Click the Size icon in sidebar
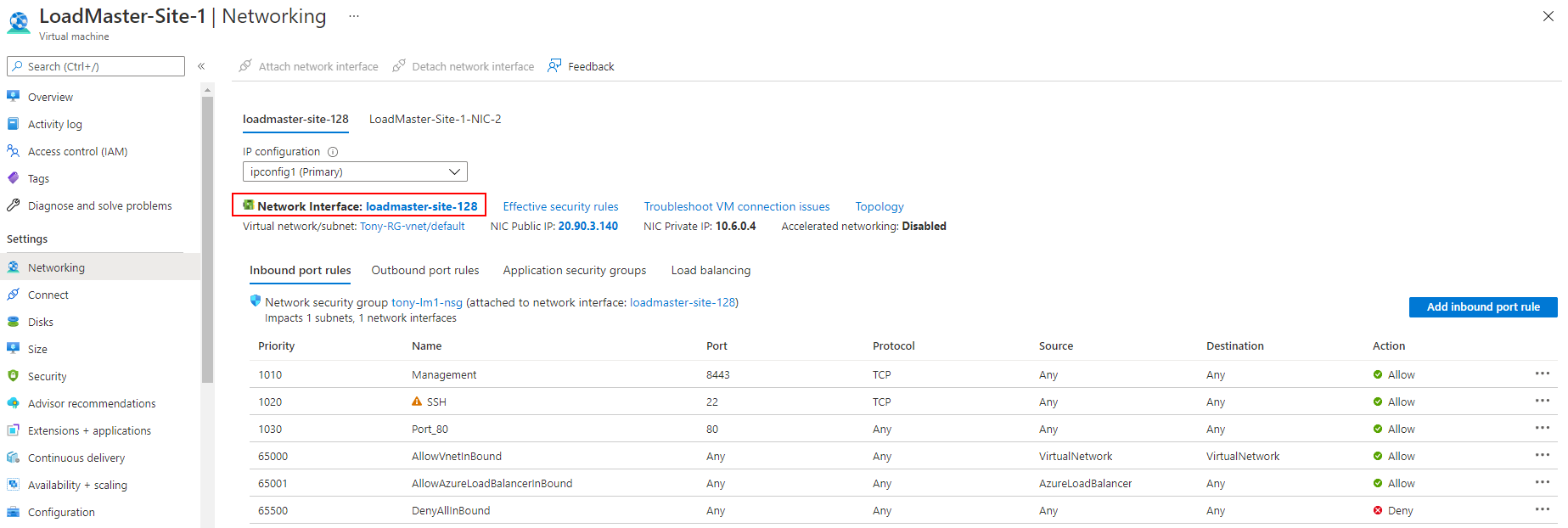This screenshot has width=1568, height=528. coord(14,349)
